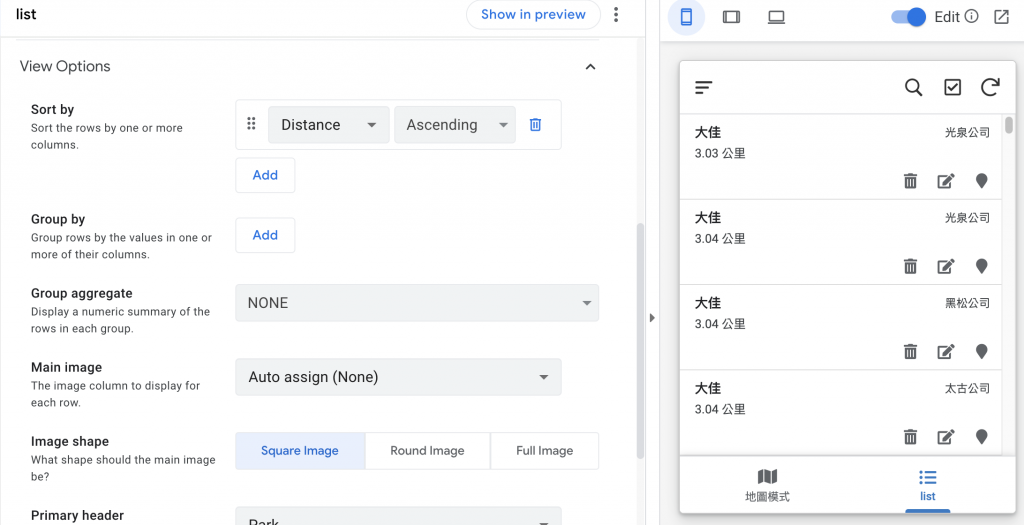Click the Show in preview button
The width and height of the screenshot is (1024, 525).
pyautogui.click(x=533, y=14)
